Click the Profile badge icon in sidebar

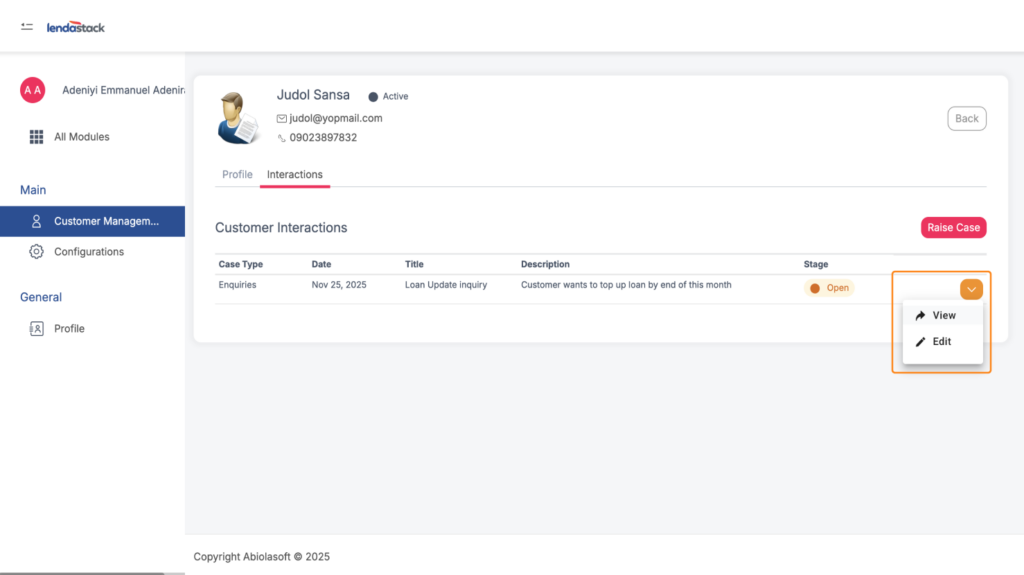(x=37, y=328)
